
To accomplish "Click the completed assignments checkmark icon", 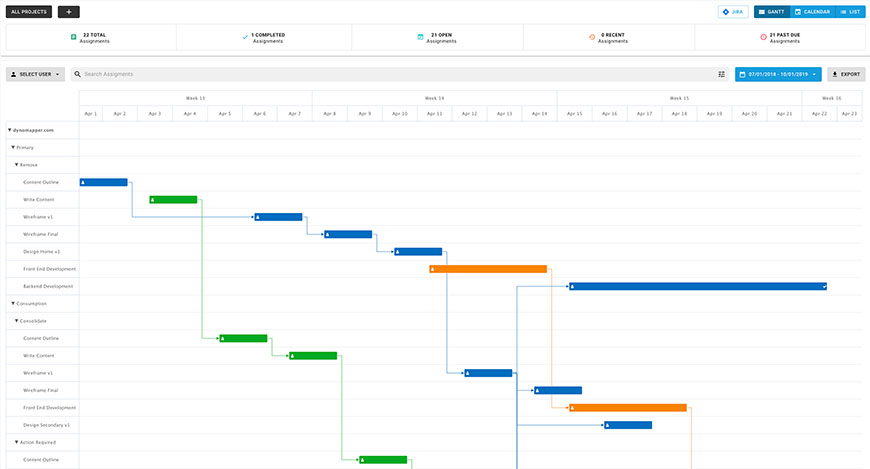I will 245,37.
